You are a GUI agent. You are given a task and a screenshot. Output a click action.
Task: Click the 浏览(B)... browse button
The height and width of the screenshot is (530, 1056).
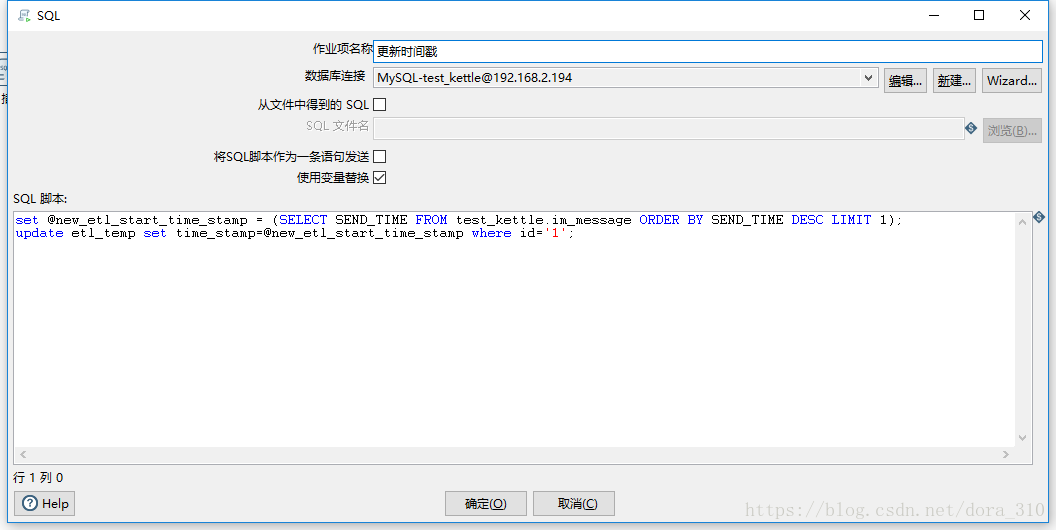(1011, 130)
